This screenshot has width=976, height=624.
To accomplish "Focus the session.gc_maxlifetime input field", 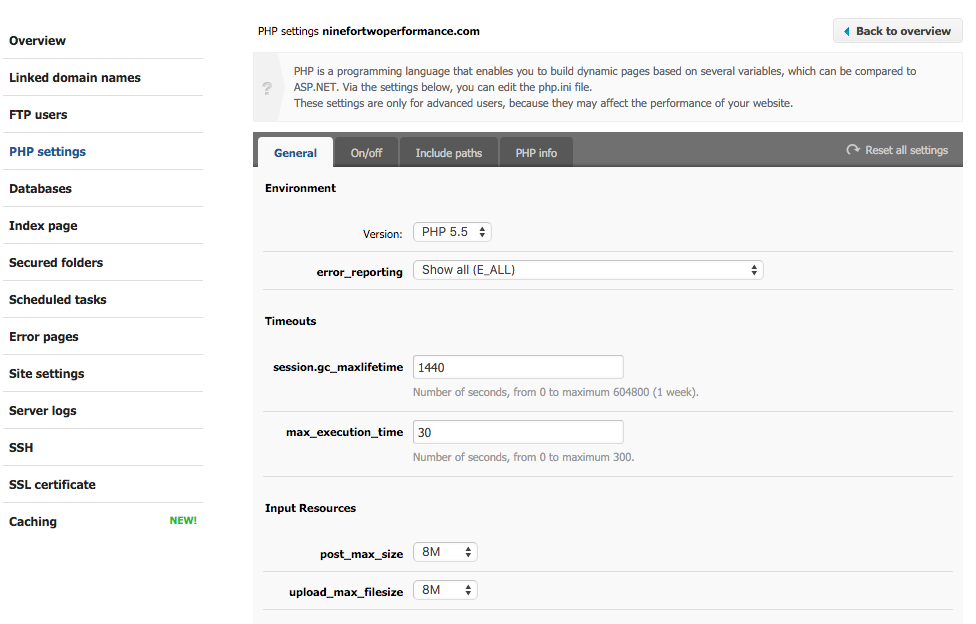I will 518,367.
